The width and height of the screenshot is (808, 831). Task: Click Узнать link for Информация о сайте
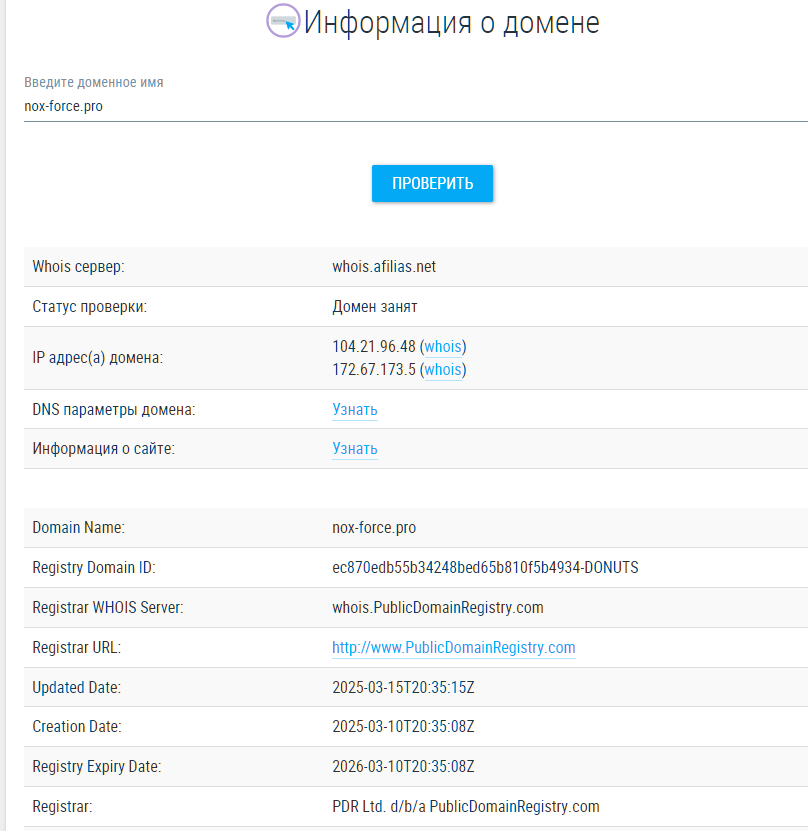354,449
